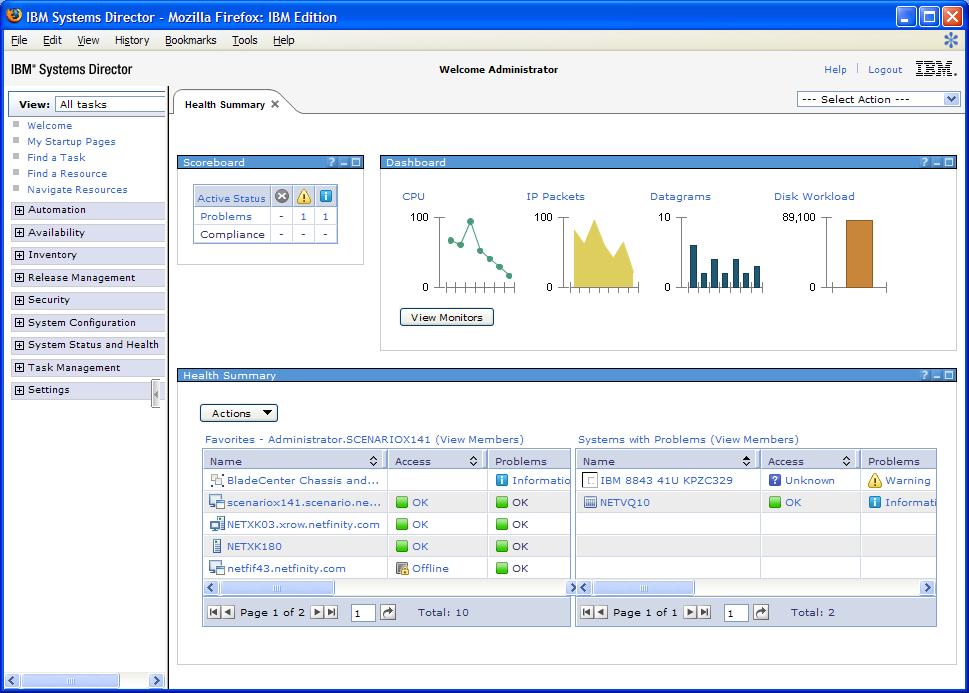969x693 pixels.
Task: Open the Edit menu
Action: (53, 40)
